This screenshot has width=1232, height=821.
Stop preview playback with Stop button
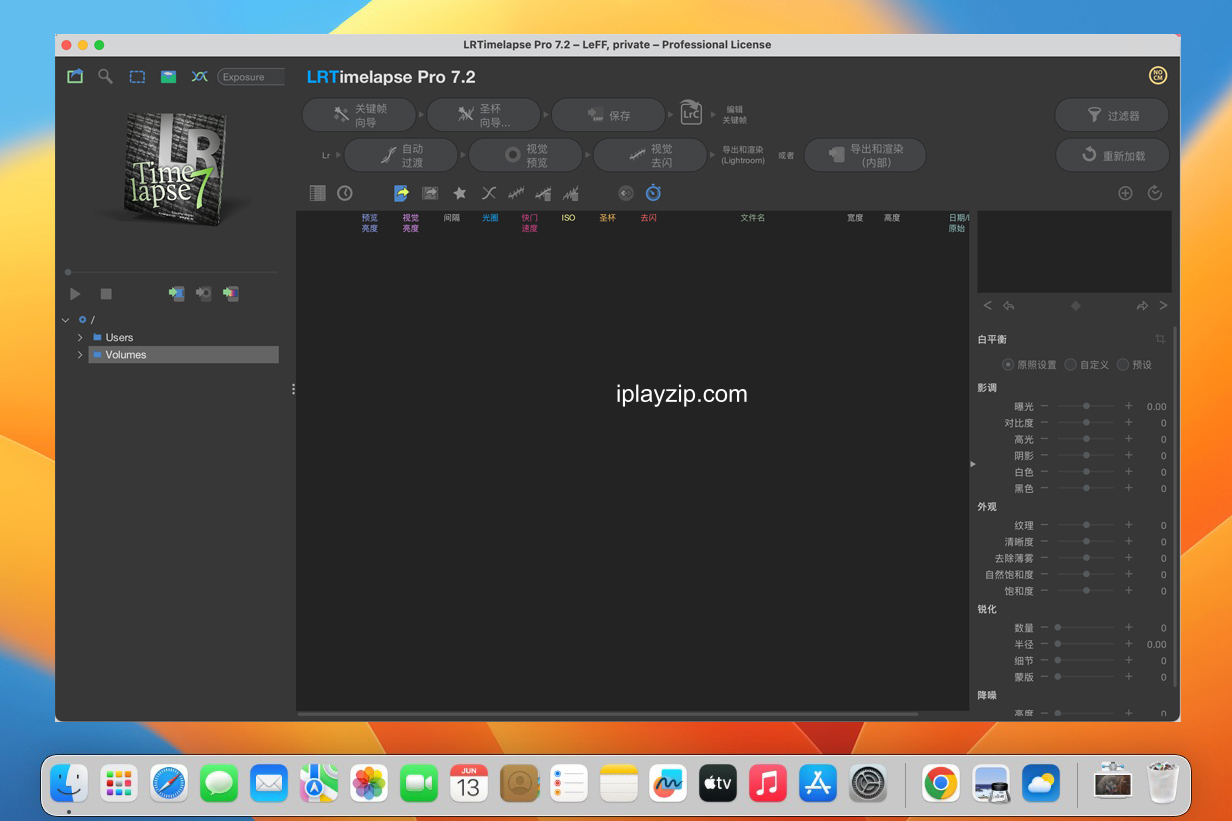tap(106, 294)
